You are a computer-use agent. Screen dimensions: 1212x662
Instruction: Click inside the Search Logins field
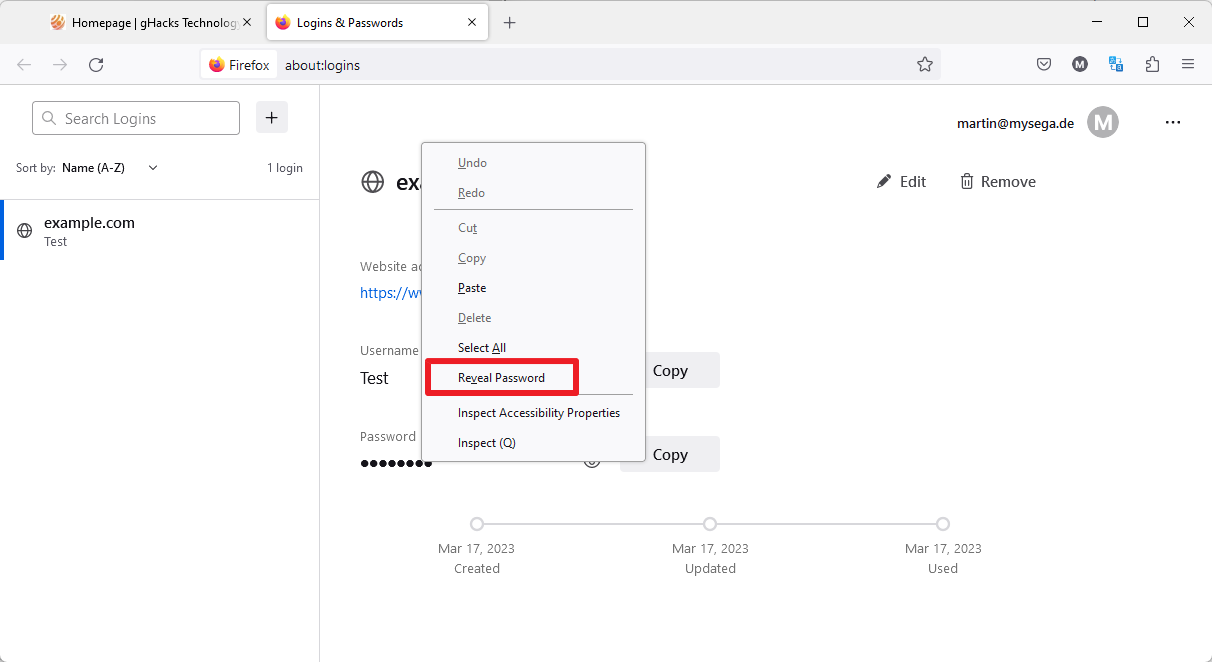[135, 117]
